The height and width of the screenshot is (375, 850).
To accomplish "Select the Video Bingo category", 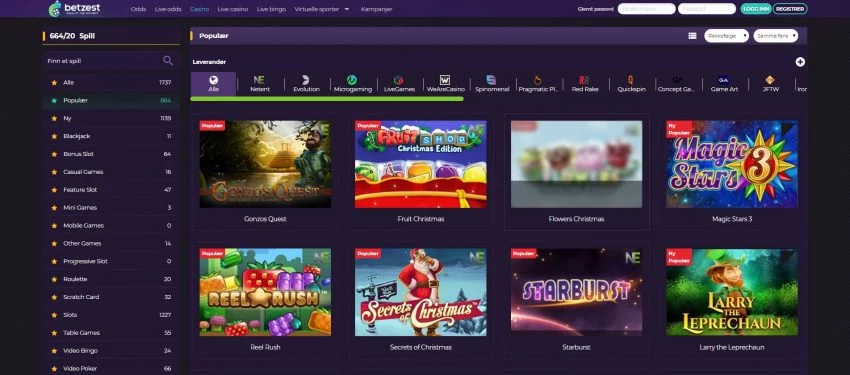I will point(111,351).
